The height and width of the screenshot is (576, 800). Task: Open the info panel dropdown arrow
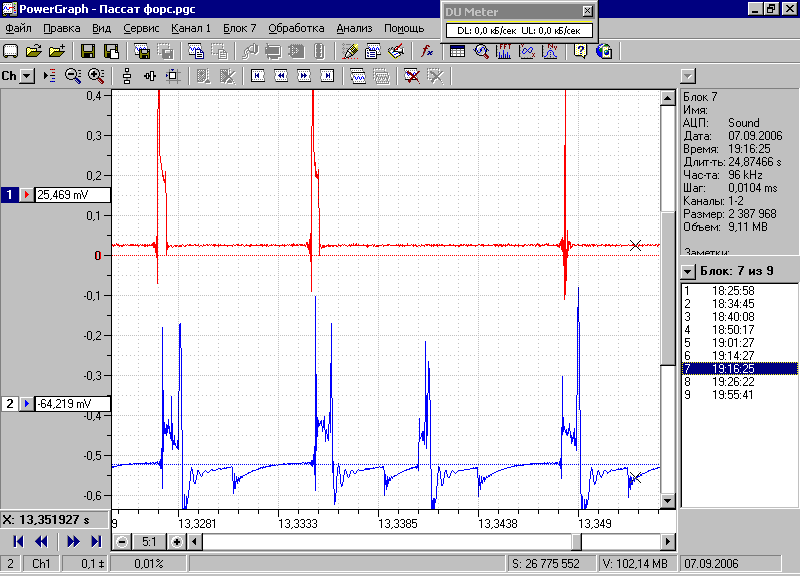(x=688, y=76)
